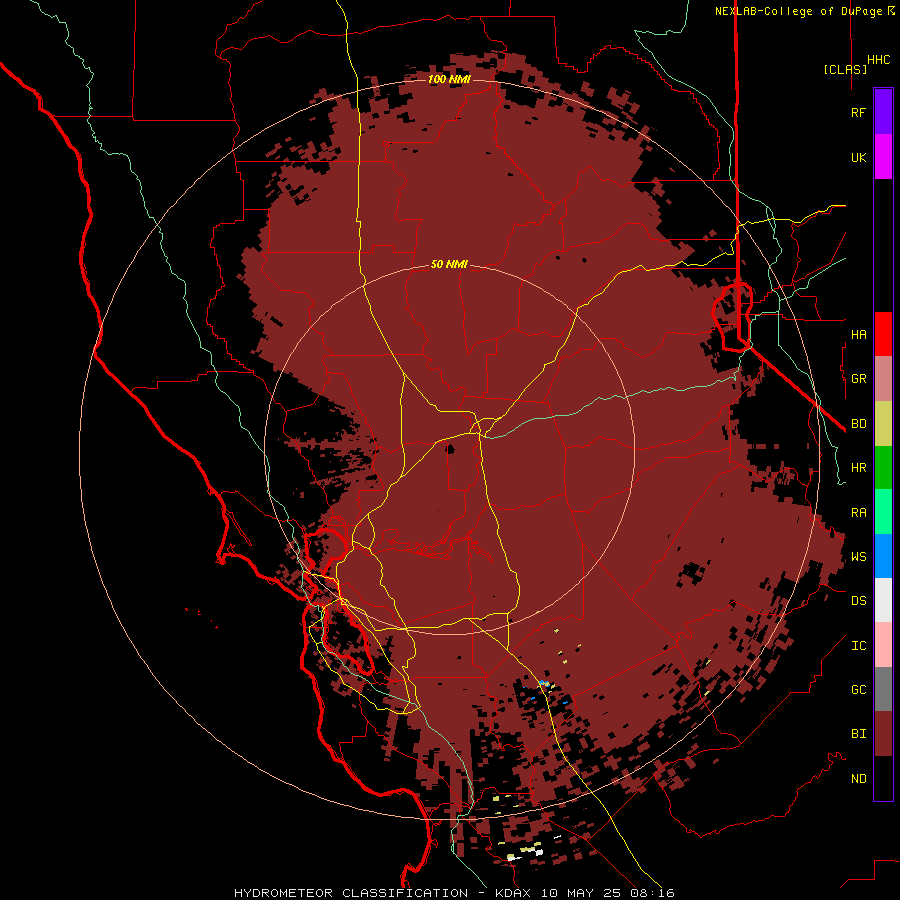Click the UK magenta legend swatch
The image size is (900, 900).
point(883,157)
